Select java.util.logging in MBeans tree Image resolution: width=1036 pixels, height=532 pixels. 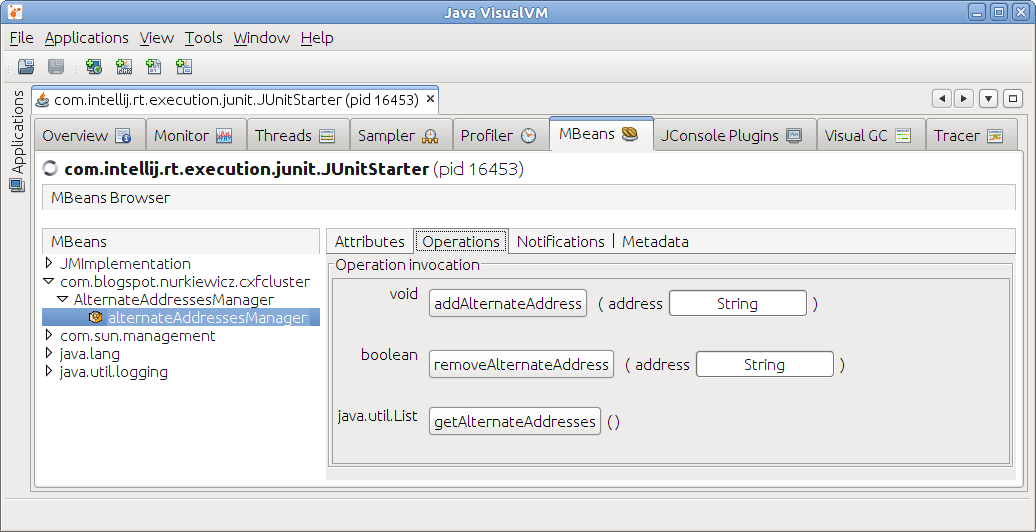click(113, 371)
